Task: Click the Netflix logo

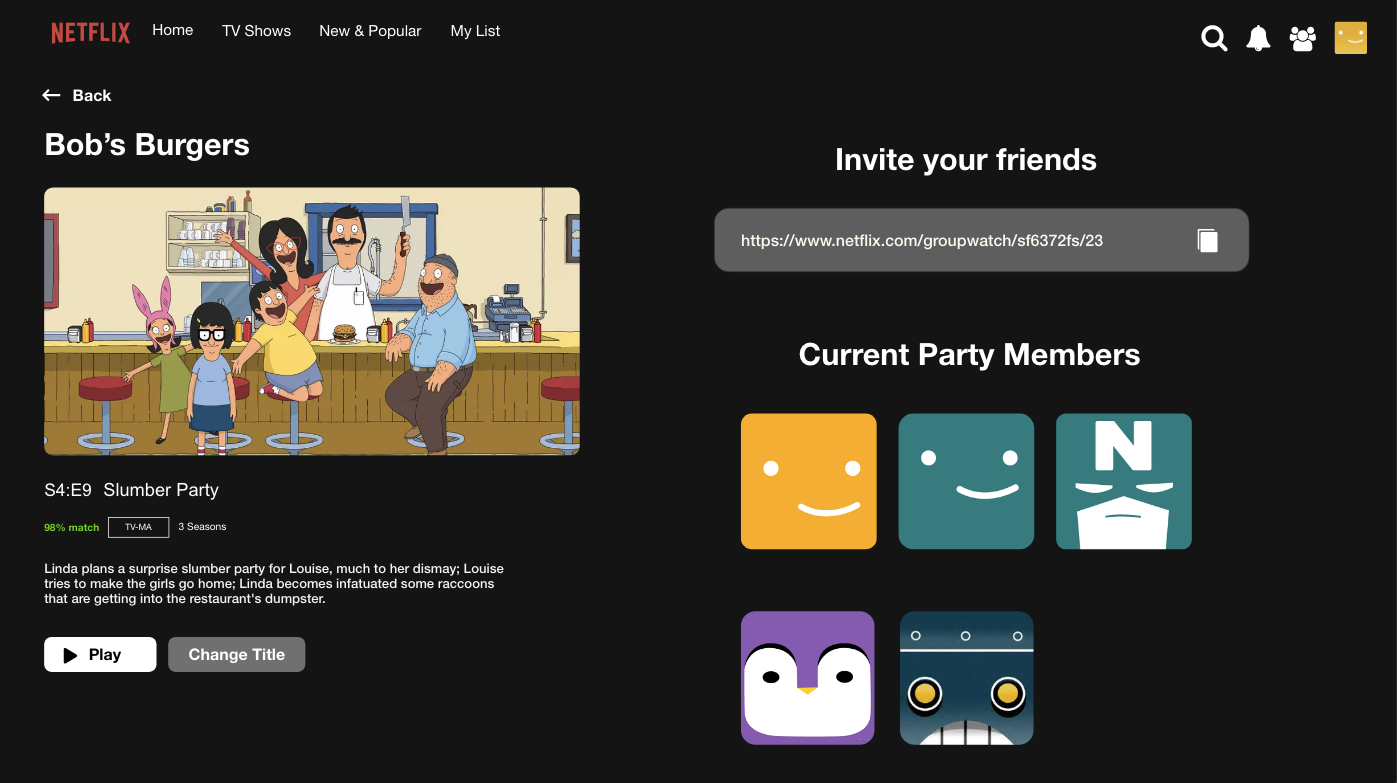Action: 91,33
